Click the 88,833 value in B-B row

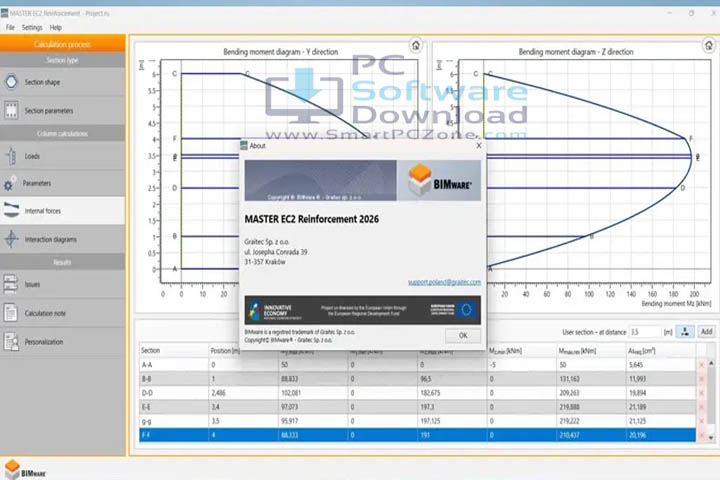pos(289,379)
